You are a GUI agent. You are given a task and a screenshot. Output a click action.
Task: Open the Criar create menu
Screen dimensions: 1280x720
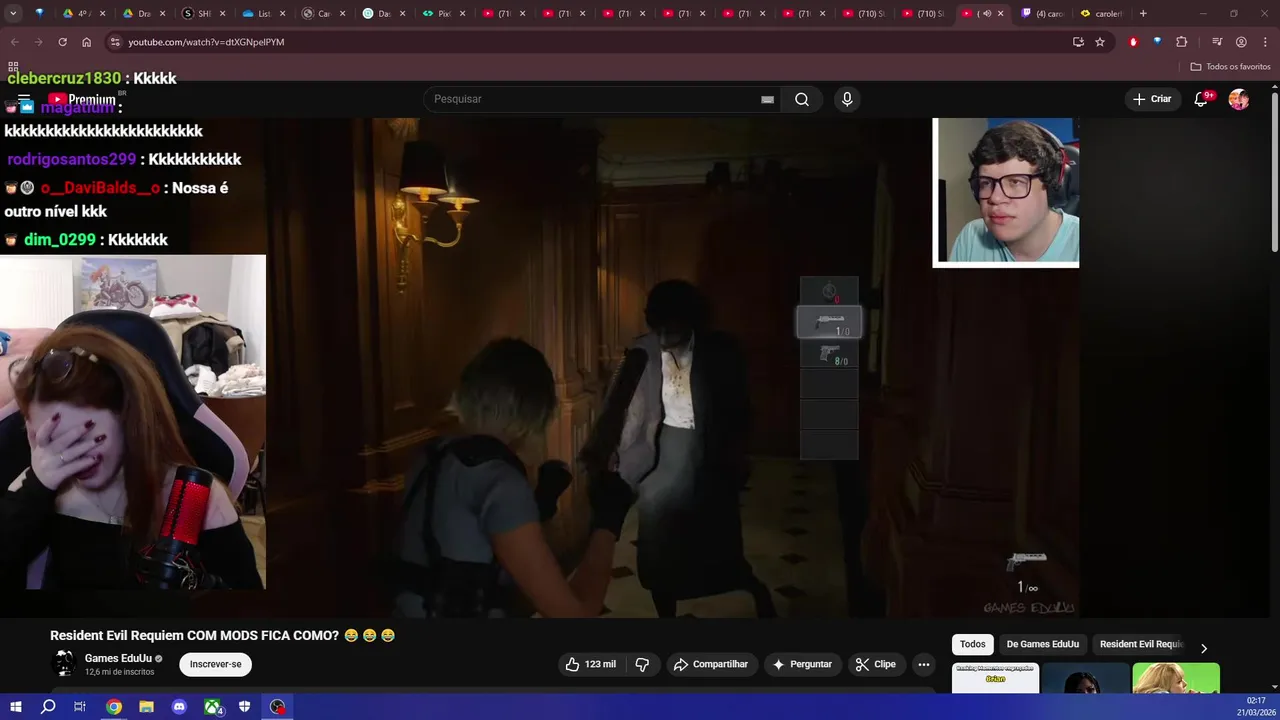click(1152, 99)
